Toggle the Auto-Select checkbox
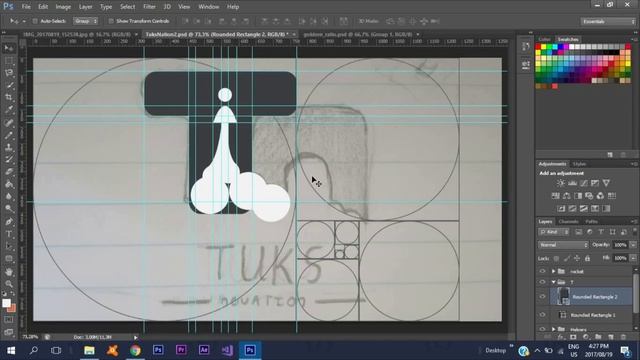This screenshot has height=360, width=640. click(x=35, y=21)
